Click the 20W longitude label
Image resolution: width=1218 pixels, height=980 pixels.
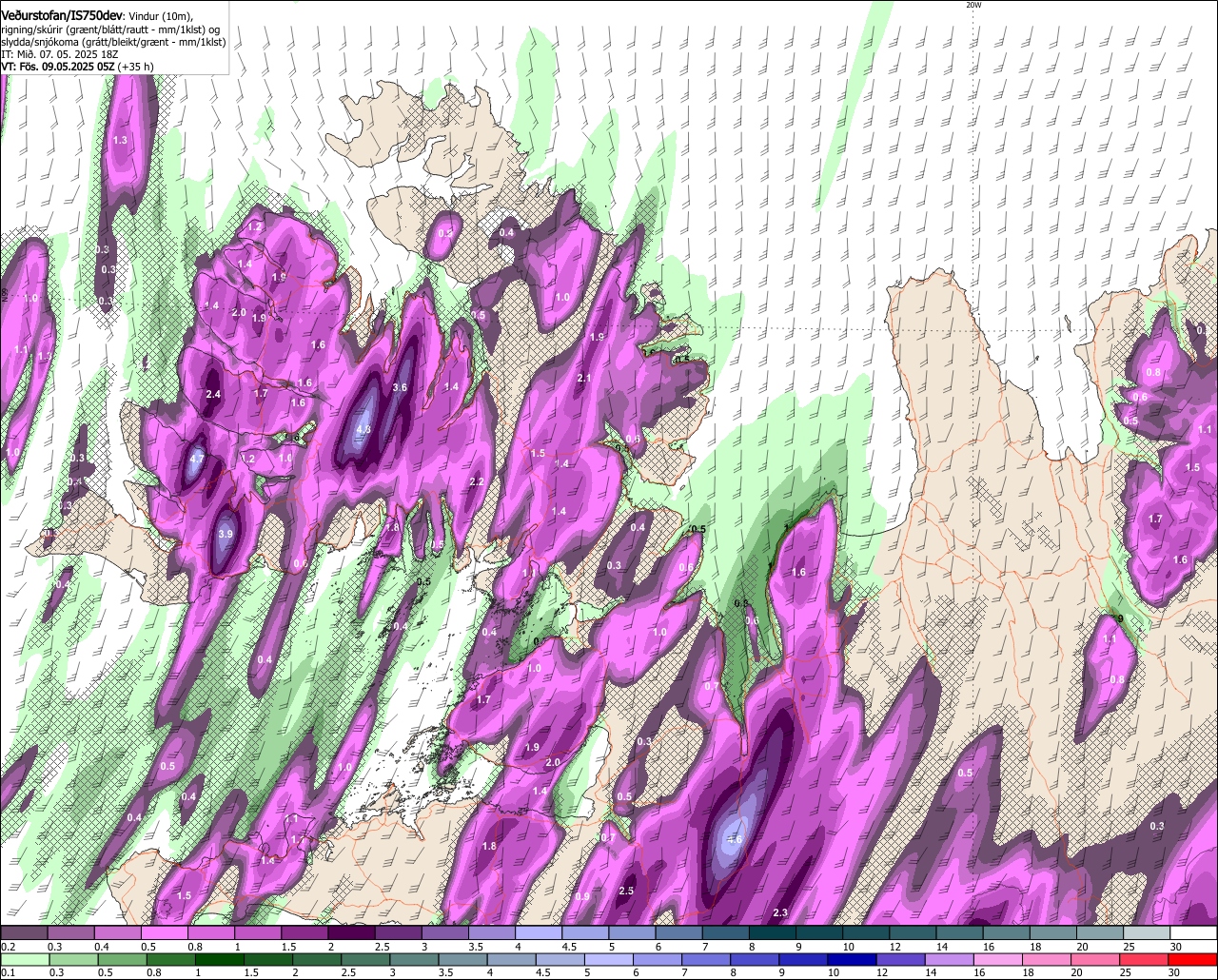click(972, 5)
